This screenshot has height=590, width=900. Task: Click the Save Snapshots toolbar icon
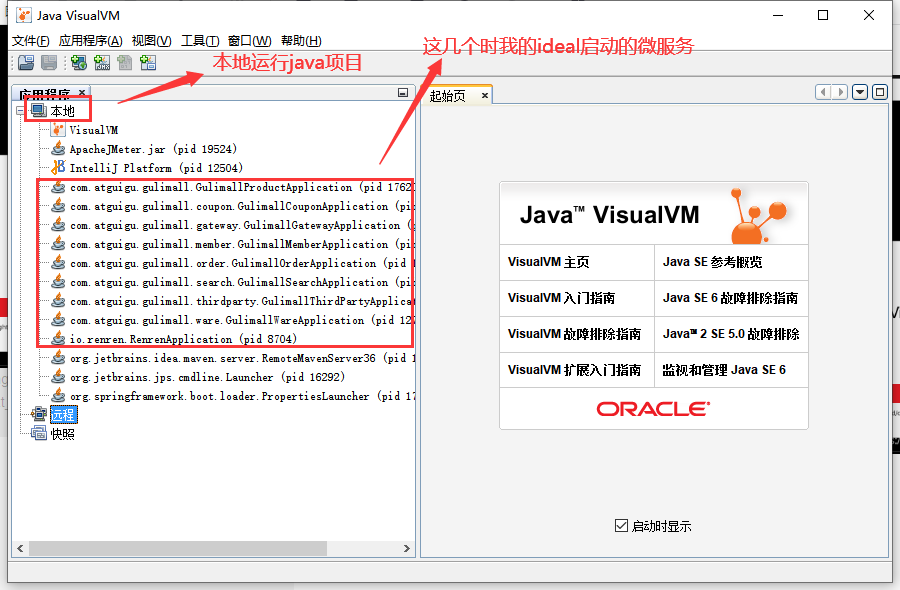point(50,62)
